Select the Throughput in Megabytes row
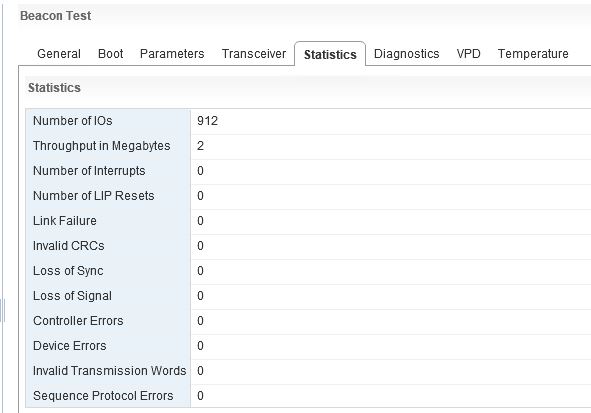This screenshot has width=591, height=413. 308,146
